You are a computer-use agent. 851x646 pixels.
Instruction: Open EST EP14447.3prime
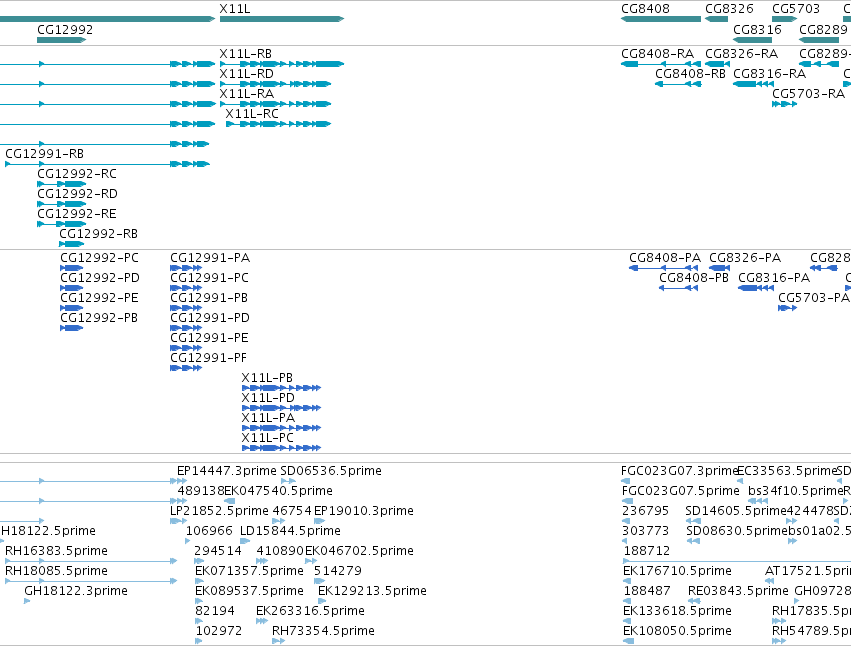[227, 471]
